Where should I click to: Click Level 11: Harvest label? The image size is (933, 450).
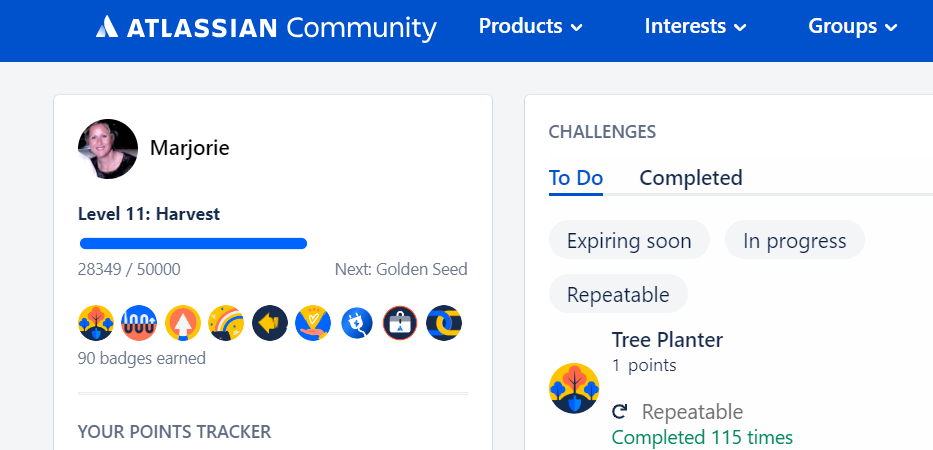click(149, 214)
